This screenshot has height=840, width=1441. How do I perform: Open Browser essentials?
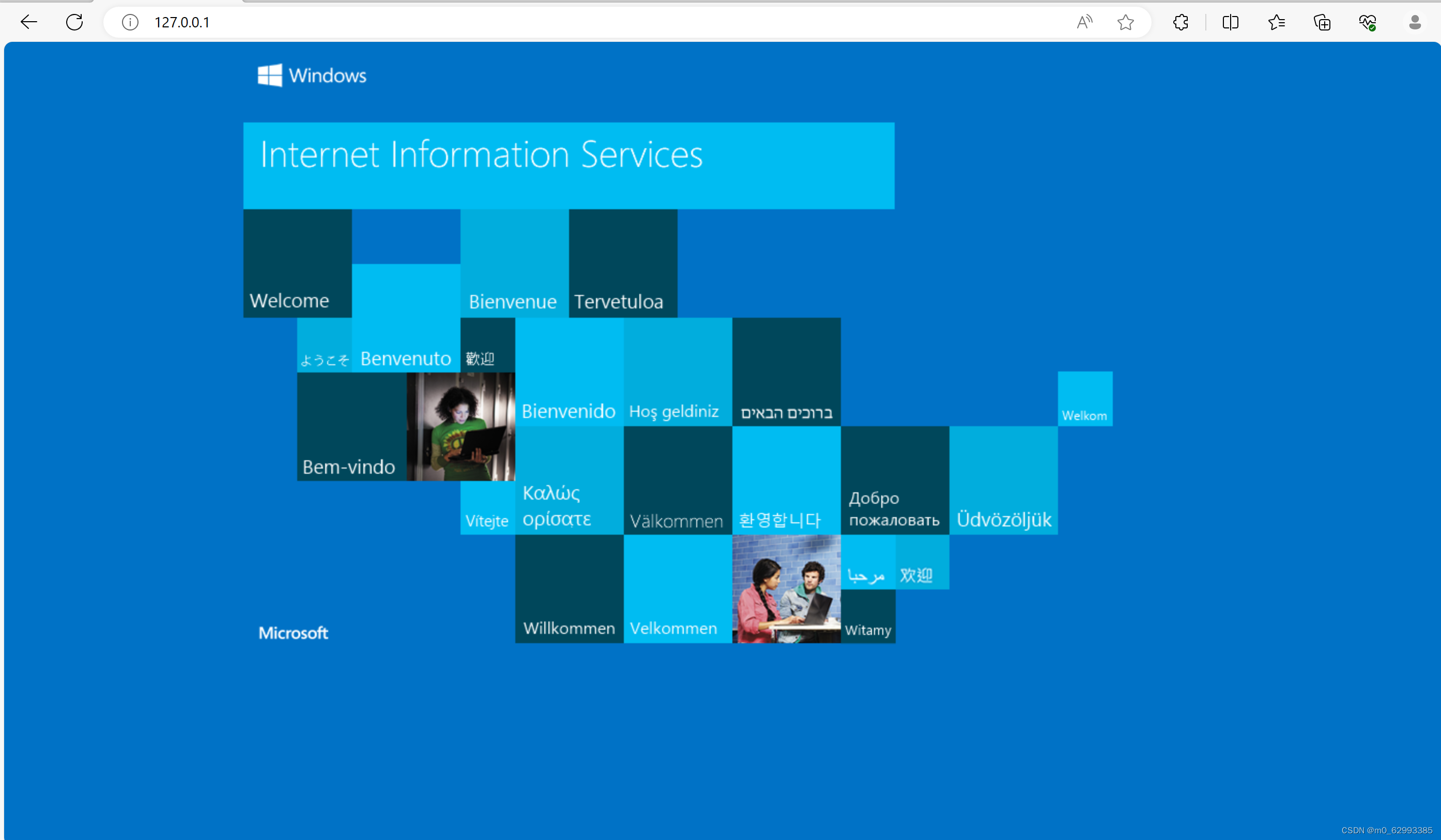point(1368,22)
